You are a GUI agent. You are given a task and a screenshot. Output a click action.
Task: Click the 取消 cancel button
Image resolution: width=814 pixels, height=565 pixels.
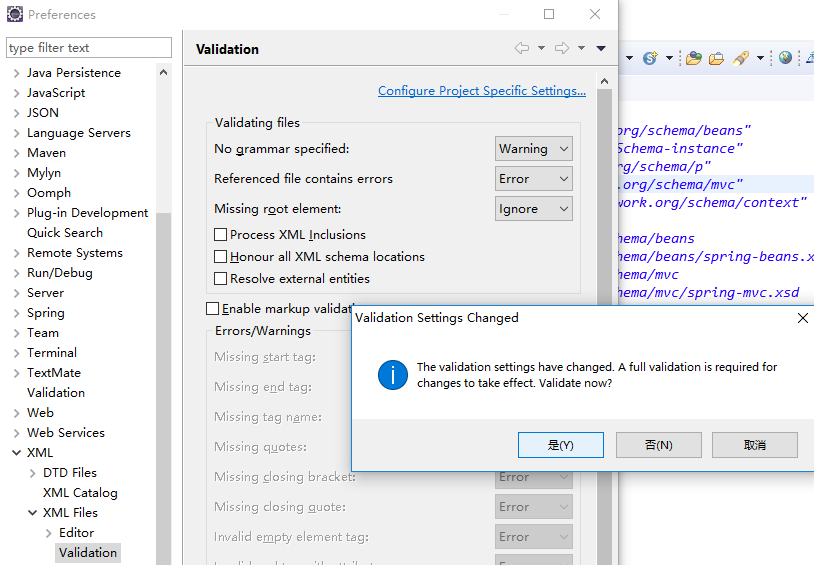(x=755, y=445)
